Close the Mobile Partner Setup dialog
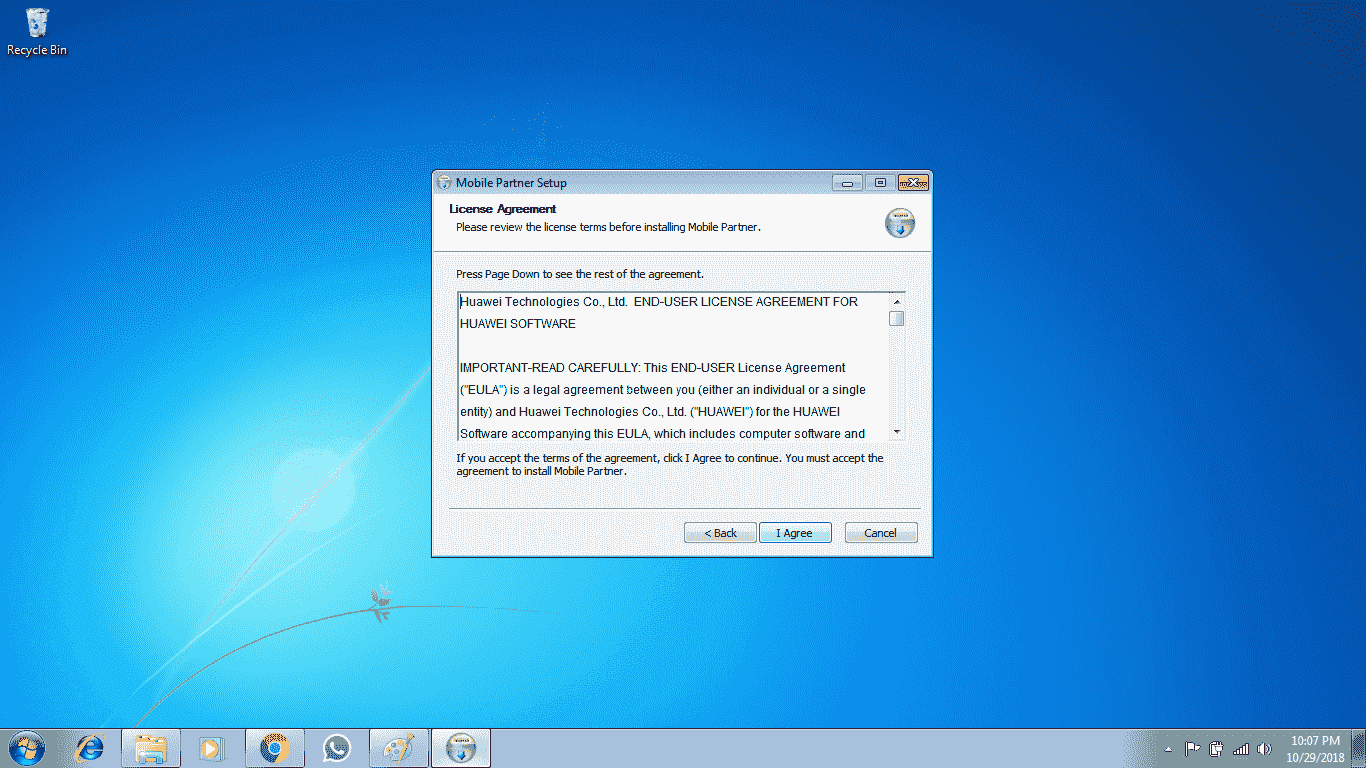The image size is (1366, 768). pos(914,183)
